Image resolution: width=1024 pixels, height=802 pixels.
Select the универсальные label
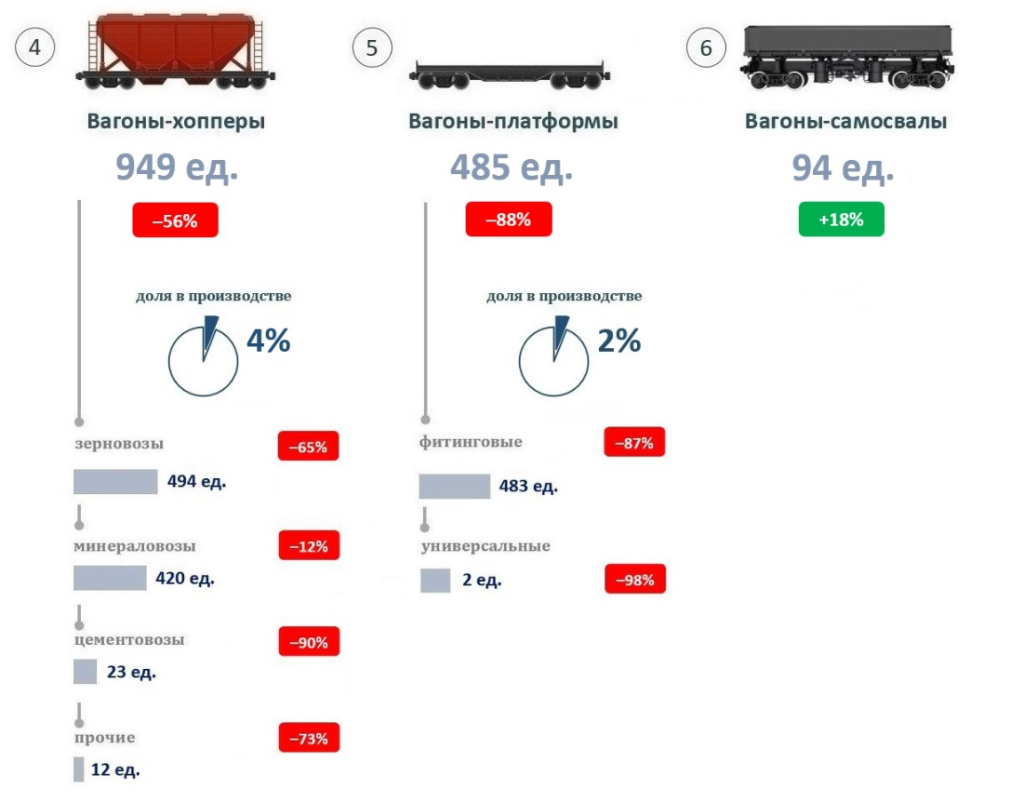(x=486, y=546)
